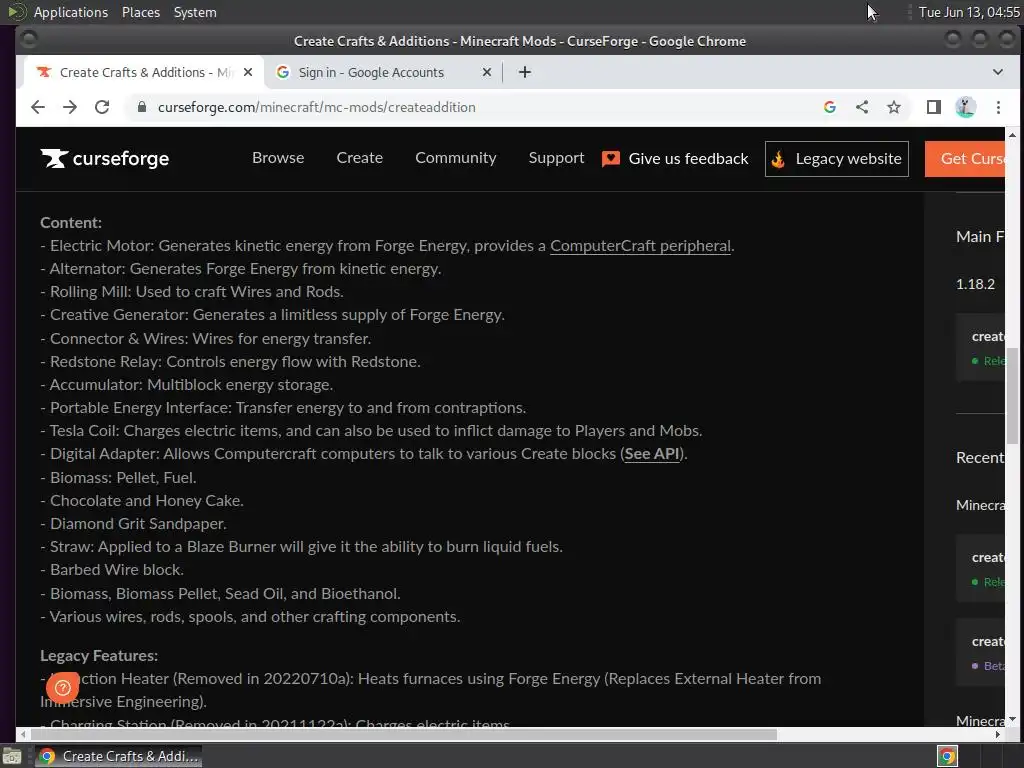Open the Create menu
This screenshot has width=1024, height=768.
click(360, 158)
